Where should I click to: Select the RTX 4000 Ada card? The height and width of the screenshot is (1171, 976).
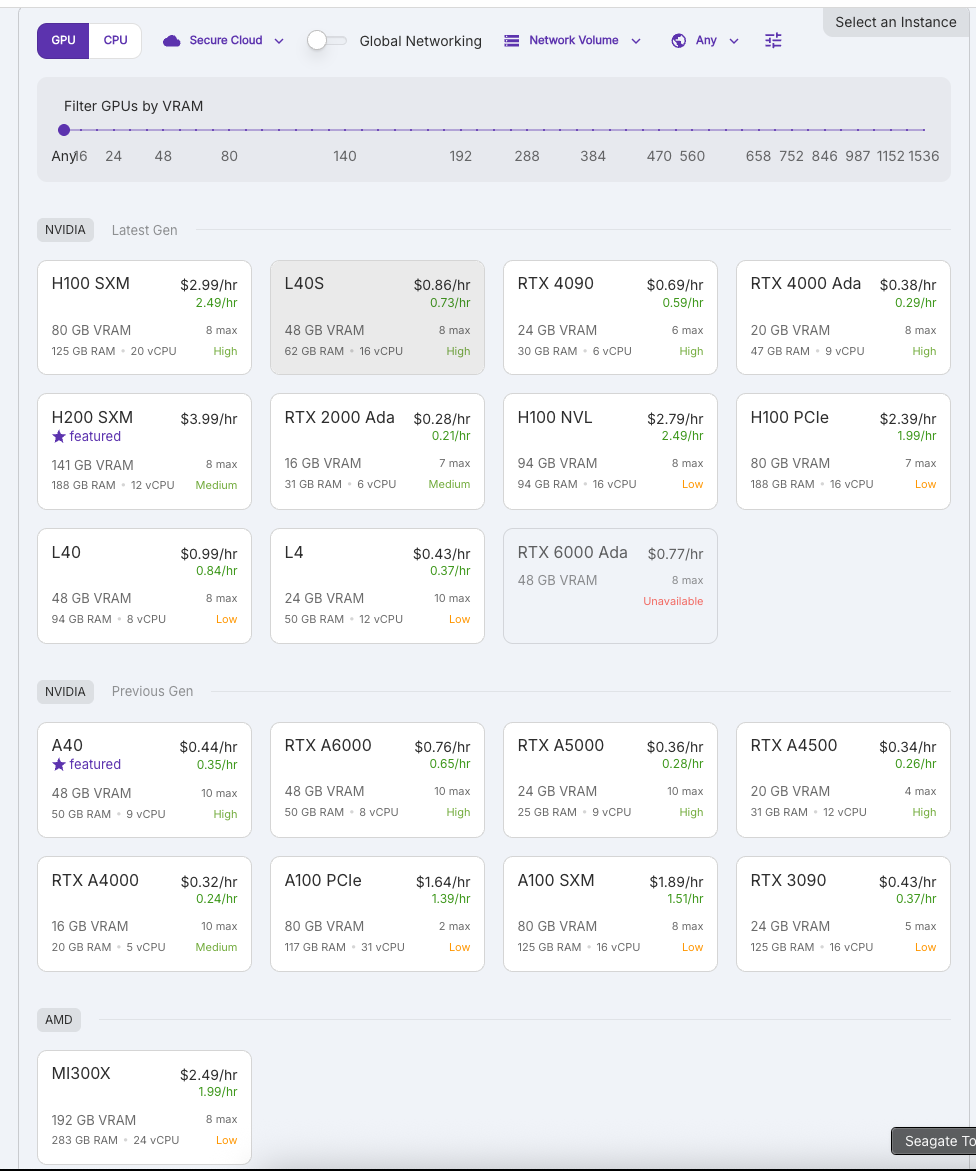(x=843, y=317)
